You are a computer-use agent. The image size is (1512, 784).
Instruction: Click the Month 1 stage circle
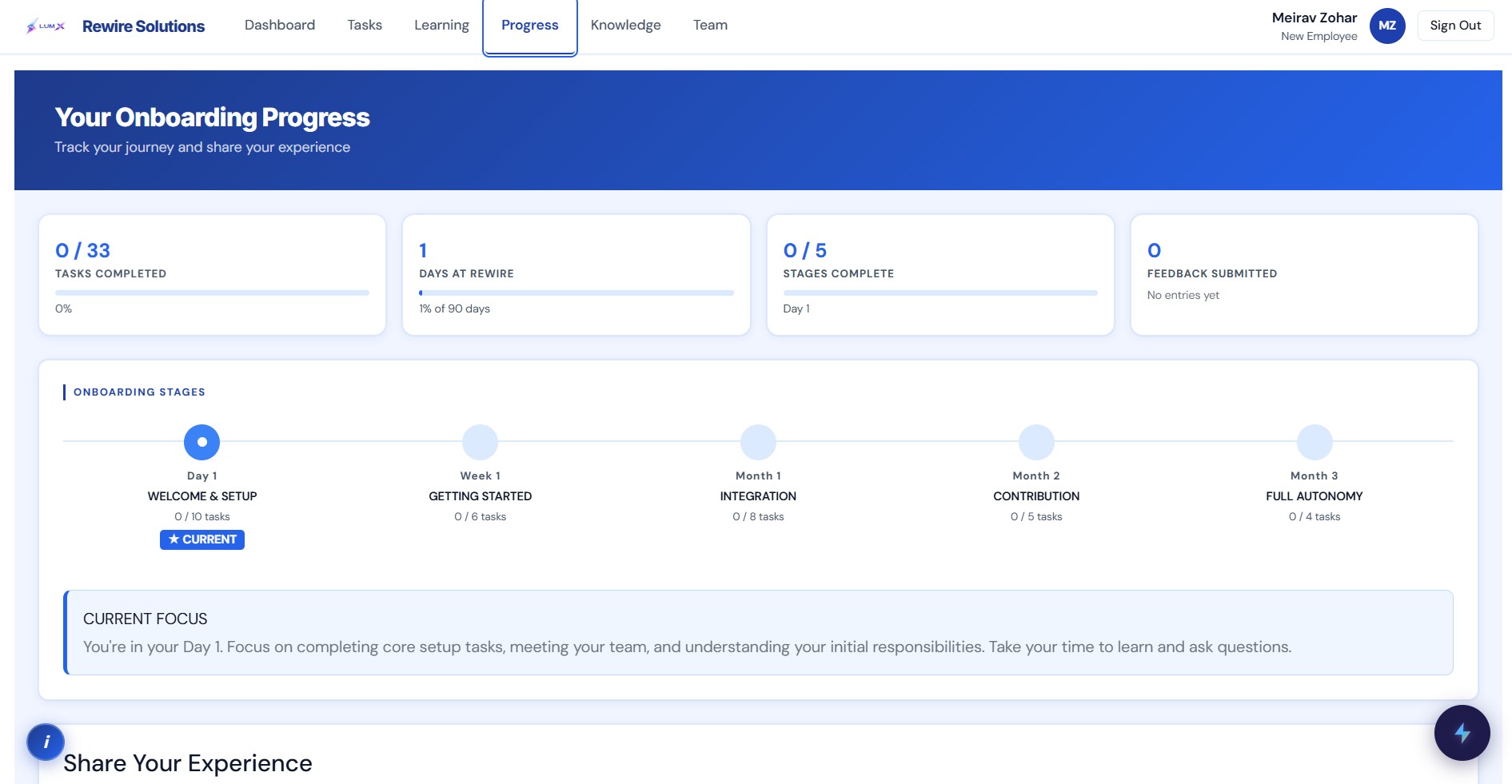click(x=758, y=442)
